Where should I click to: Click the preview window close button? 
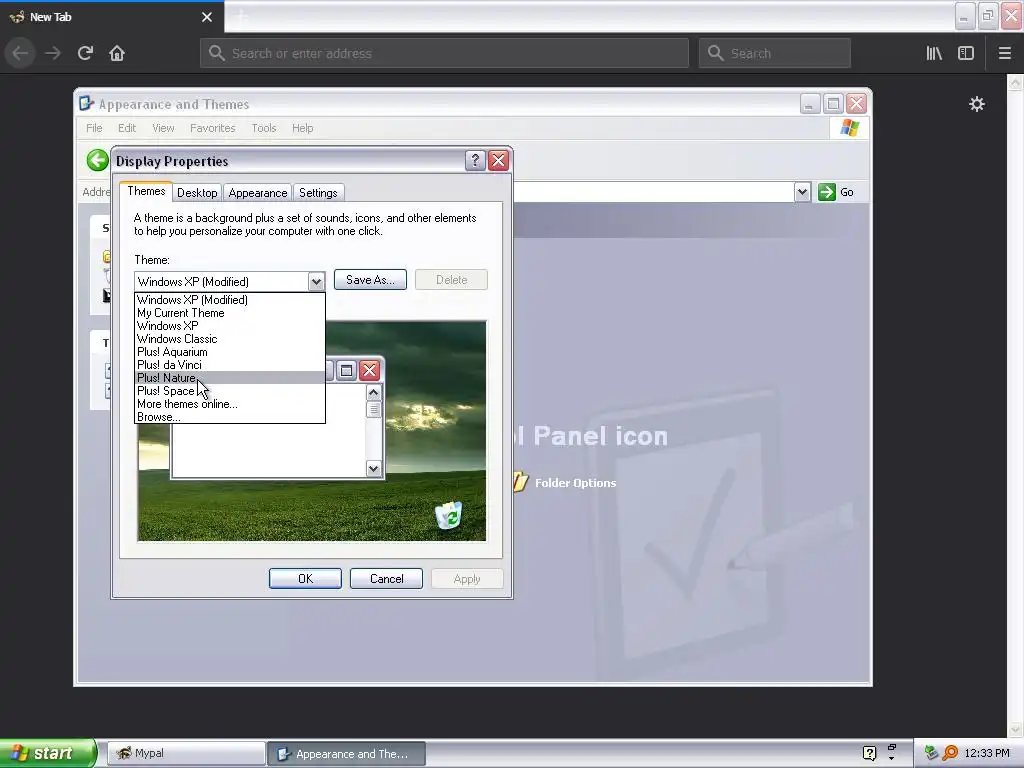[x=370, y=370]
